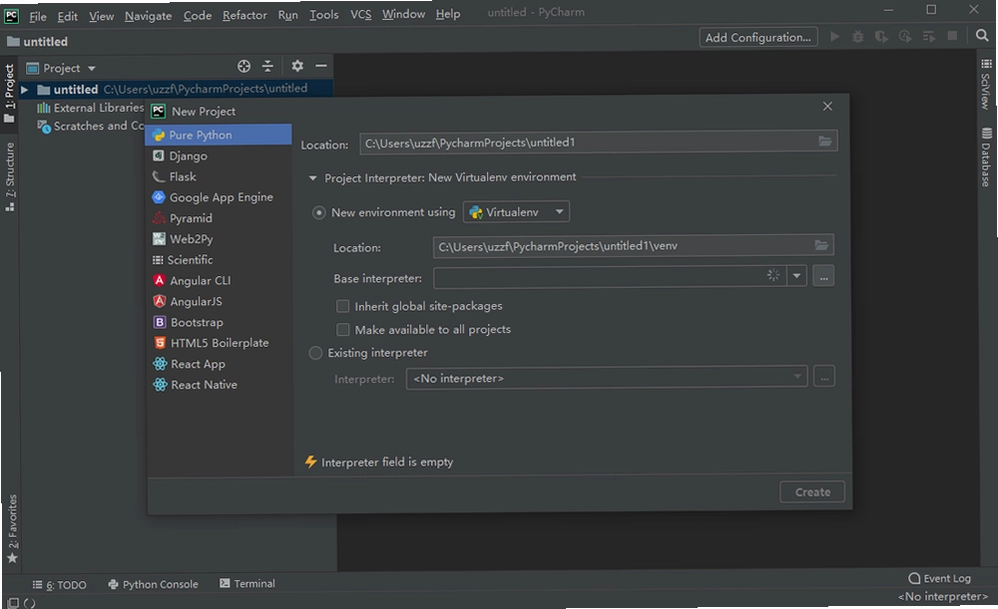This screenshot has width=998, height=609.
Task: Browse folder icon in project Location field
Action: tap(825, 141)
